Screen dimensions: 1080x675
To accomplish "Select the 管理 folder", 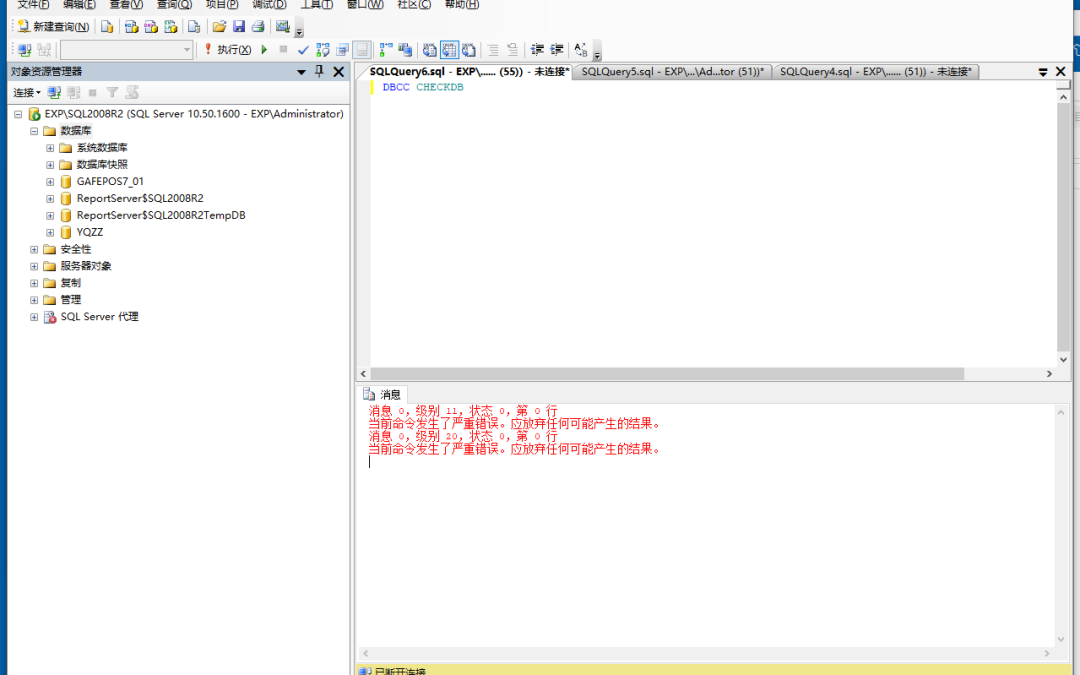I will [70, 300].
